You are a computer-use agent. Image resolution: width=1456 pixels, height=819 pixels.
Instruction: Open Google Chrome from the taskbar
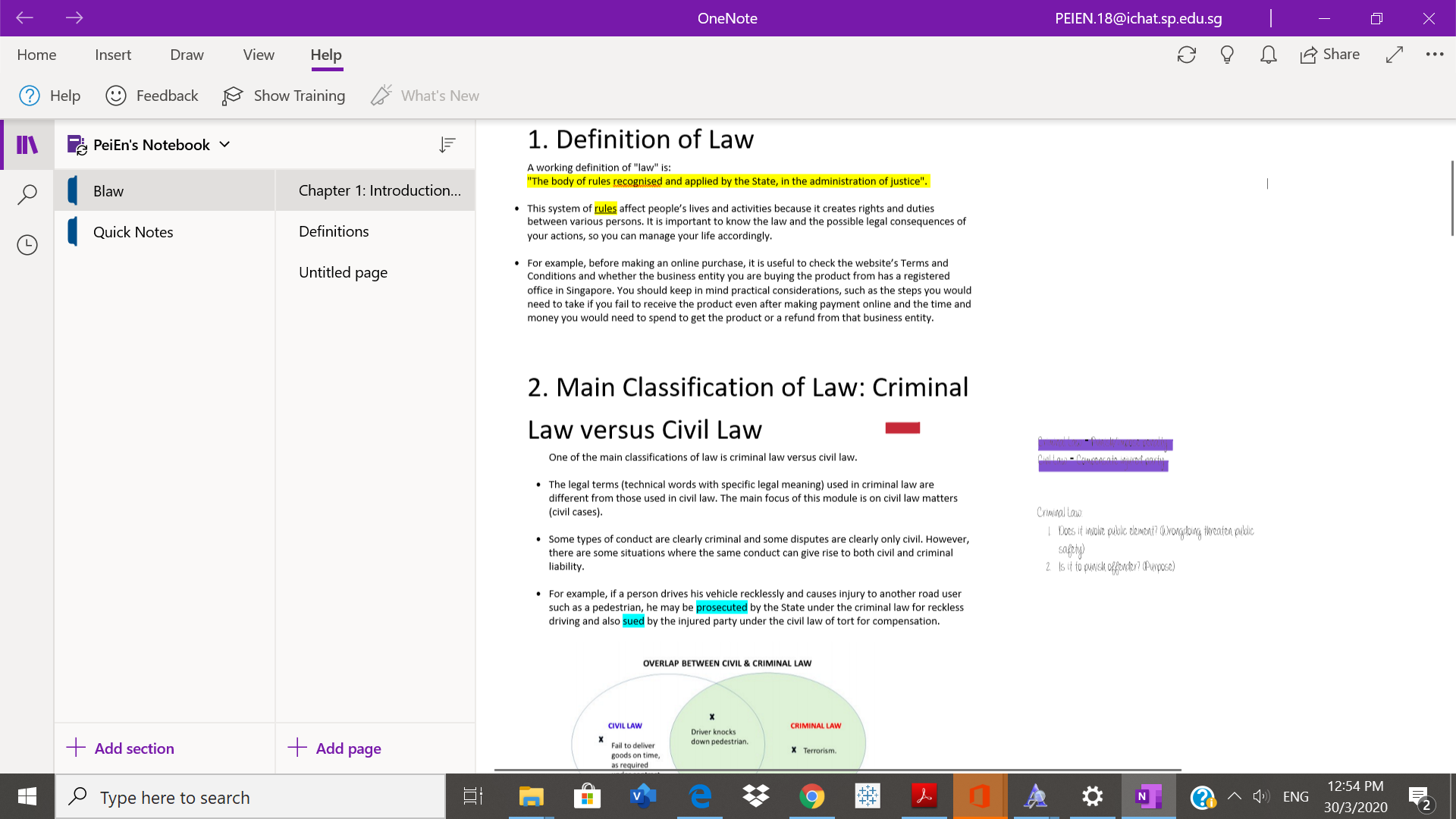point(811,796)
